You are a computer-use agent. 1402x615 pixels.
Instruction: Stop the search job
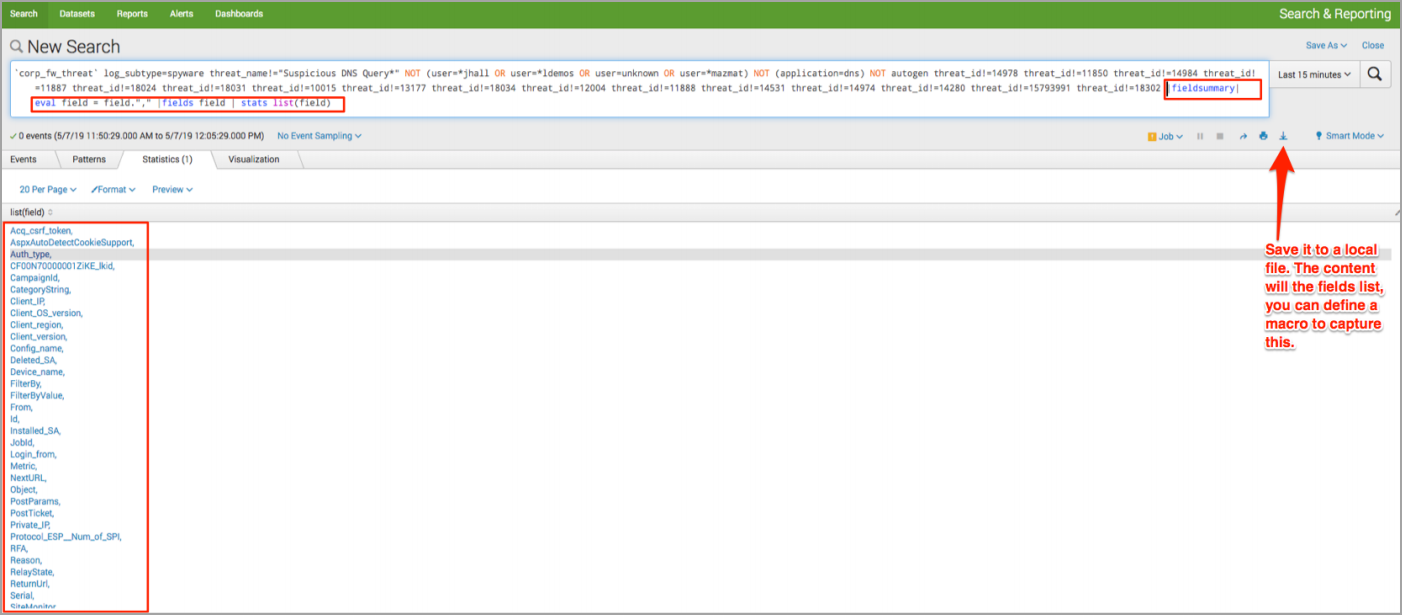(1219, 136)
